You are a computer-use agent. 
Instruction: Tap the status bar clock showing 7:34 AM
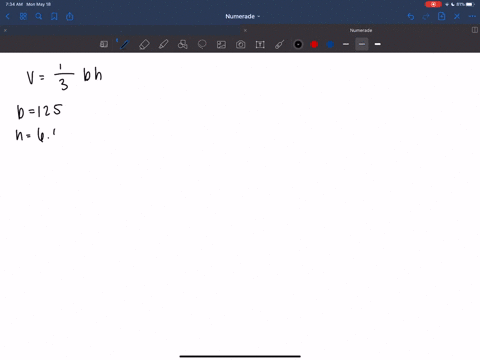(x=14, y=4)
